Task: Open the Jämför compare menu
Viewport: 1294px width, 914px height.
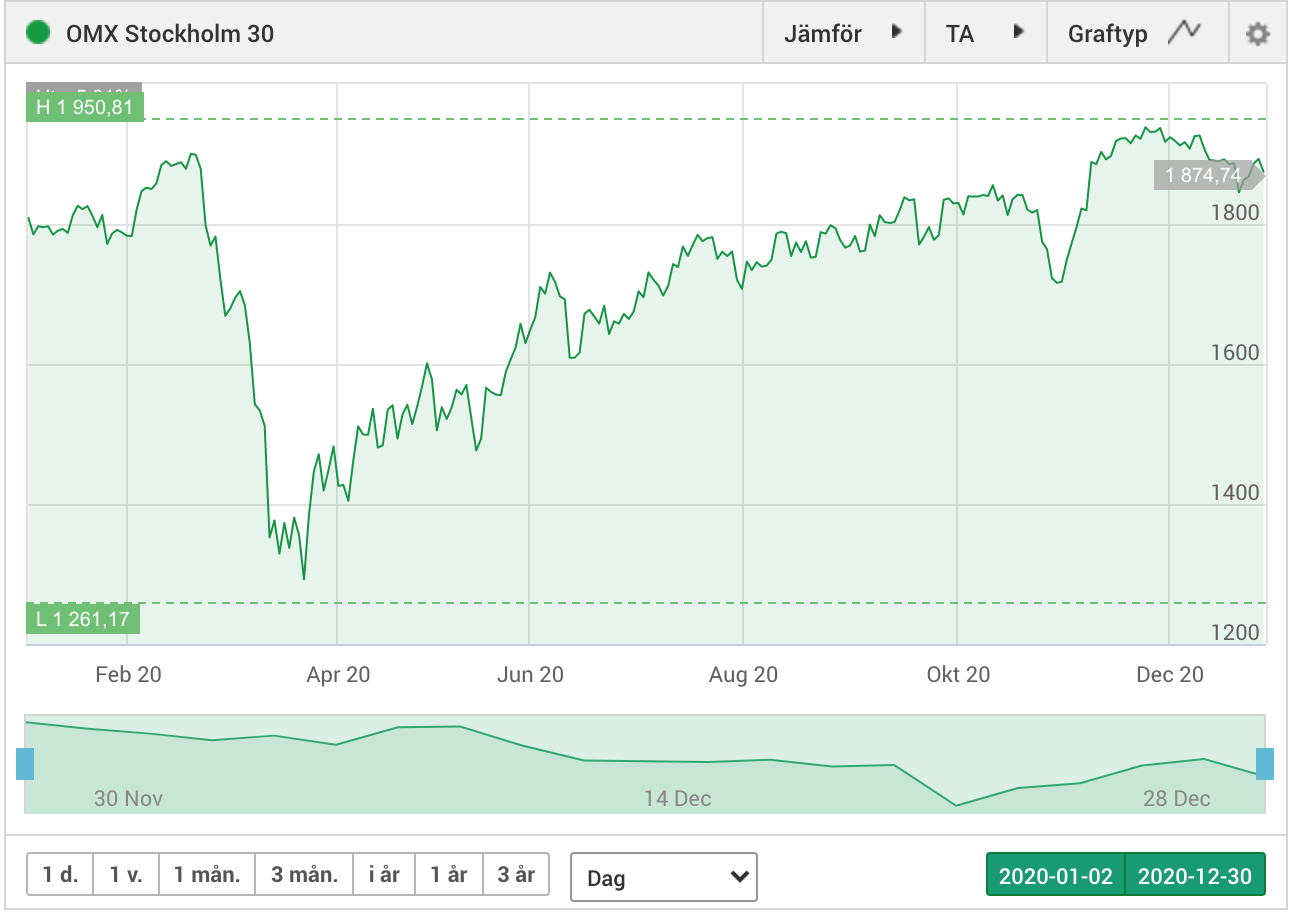Action: [844, 33]
